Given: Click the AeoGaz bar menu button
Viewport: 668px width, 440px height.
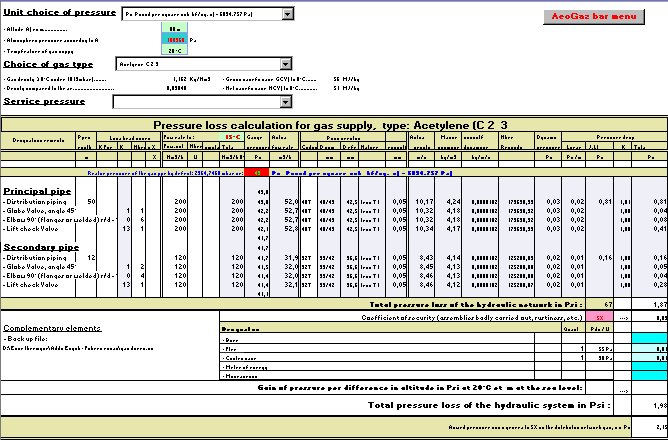Looking at the screenshot, I should [593, 17].
